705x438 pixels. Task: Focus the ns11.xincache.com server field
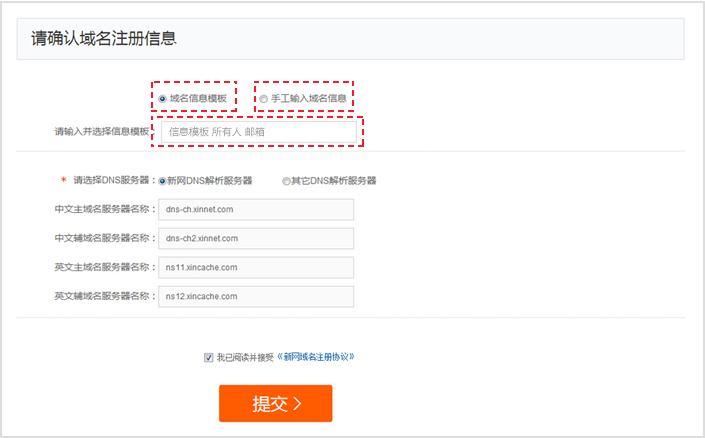[x=256, y=268]
